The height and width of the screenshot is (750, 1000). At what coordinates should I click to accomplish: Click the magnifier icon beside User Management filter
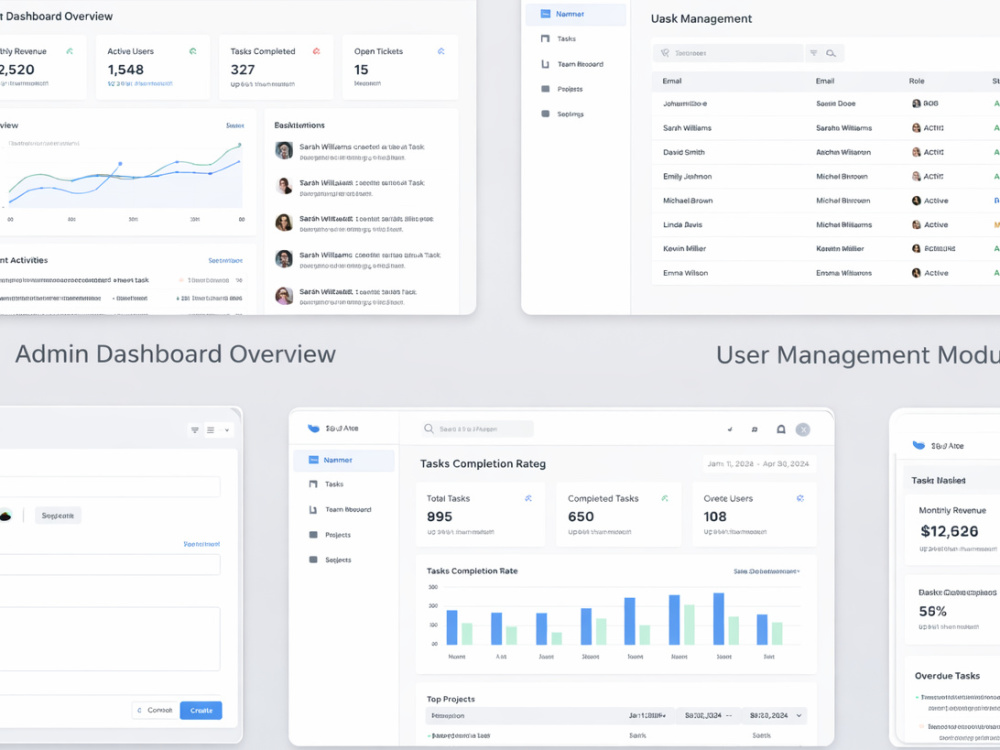(831, 53)
